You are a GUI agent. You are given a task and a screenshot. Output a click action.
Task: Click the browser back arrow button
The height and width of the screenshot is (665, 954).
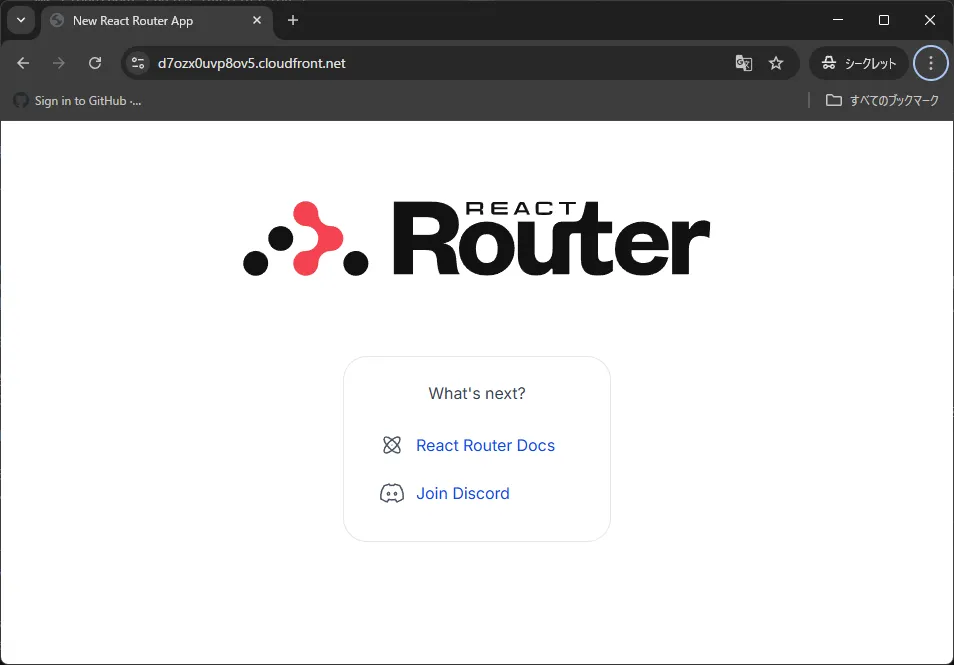point(23,63)
